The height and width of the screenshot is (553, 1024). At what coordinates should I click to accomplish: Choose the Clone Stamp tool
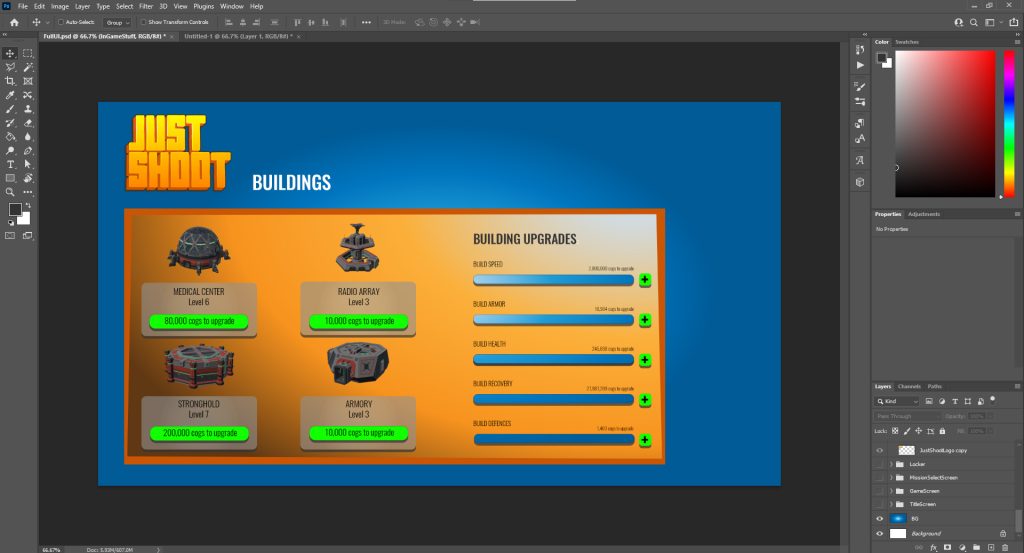(27, 109)
